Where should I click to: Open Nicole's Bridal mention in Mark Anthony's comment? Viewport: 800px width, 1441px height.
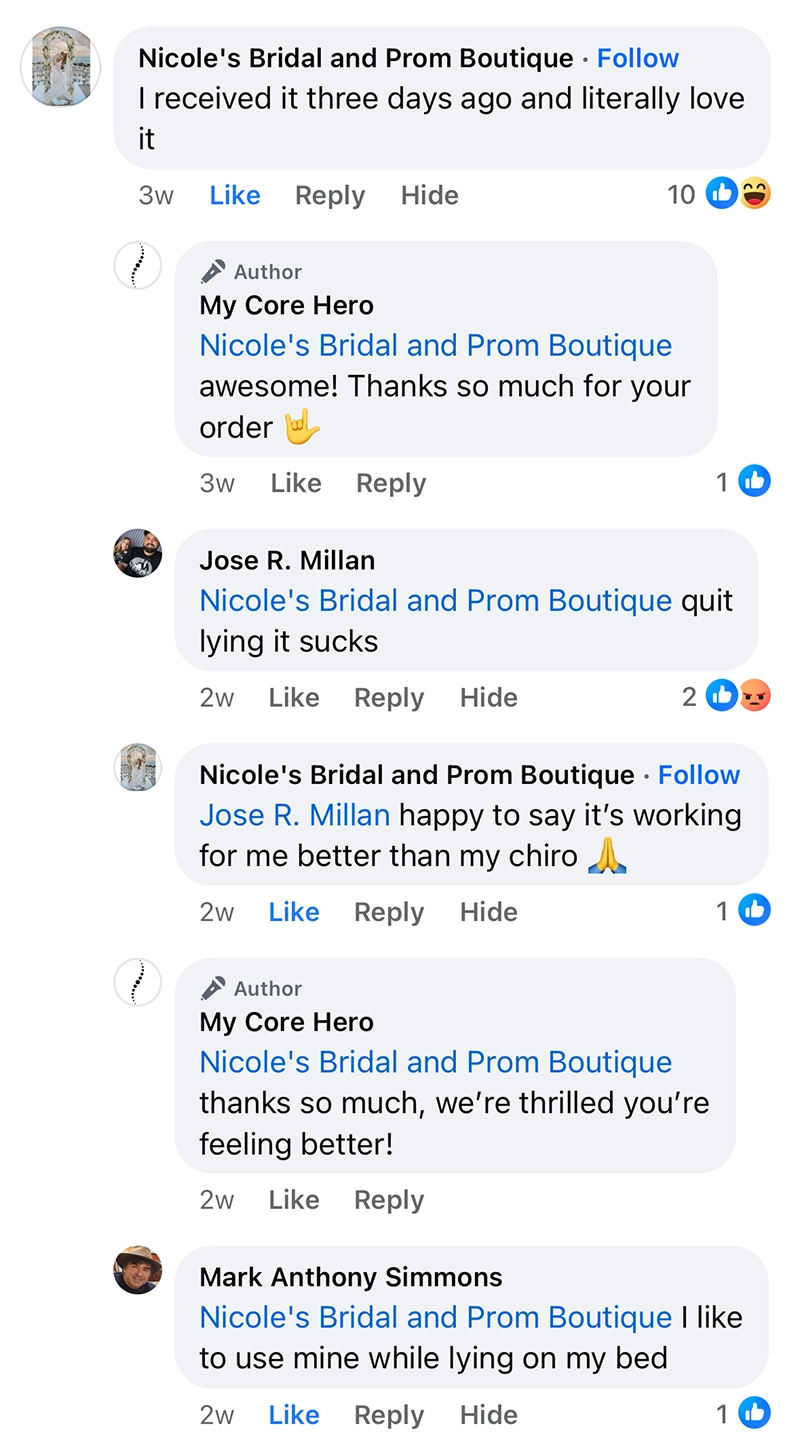tap(436, 1317)
